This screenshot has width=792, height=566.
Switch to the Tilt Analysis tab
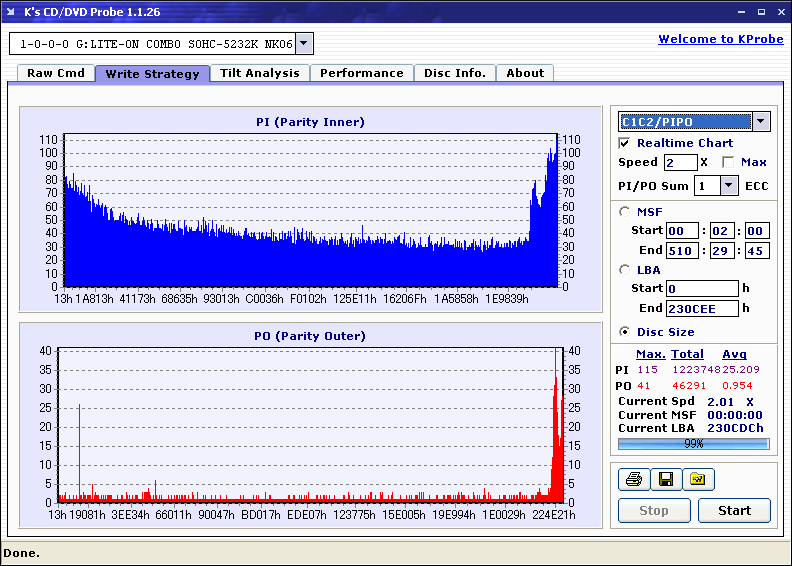[259, 73]
